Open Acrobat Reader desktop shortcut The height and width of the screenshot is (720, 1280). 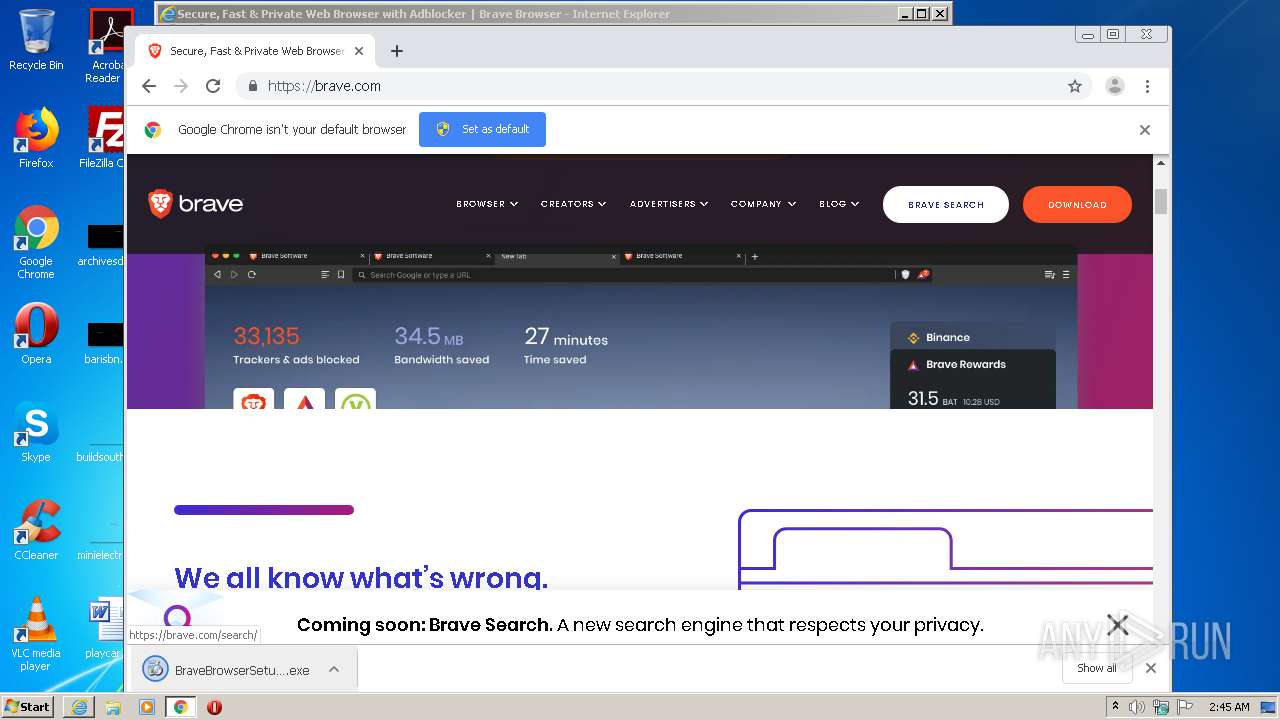click(106, 45)
